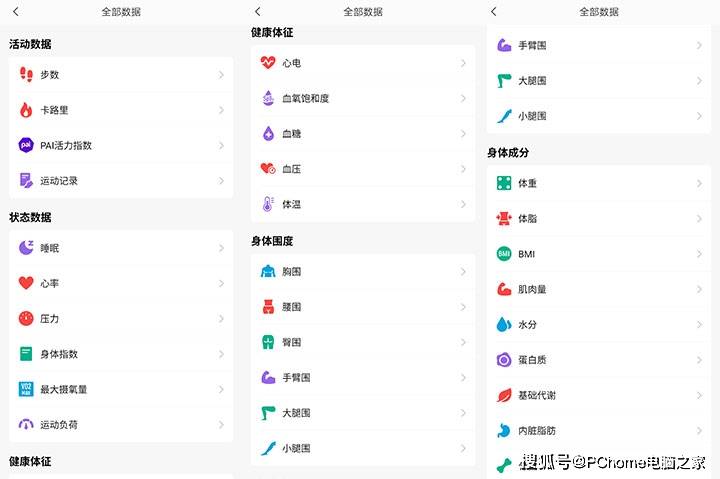The image size is (720, 479).
Task: Tap the green scale icon for 体重
Action: 504,183
